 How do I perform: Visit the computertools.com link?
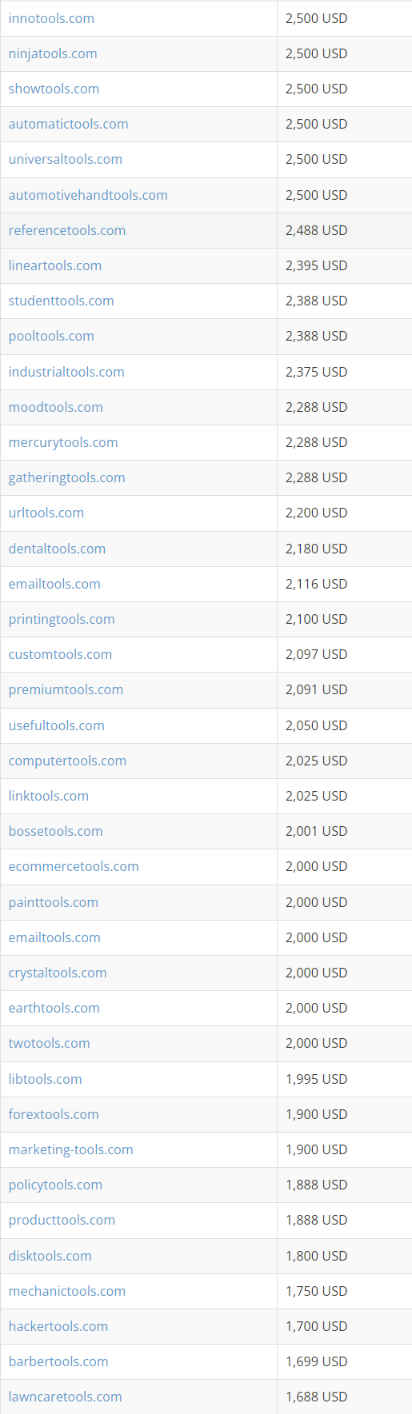pos(67,760)
